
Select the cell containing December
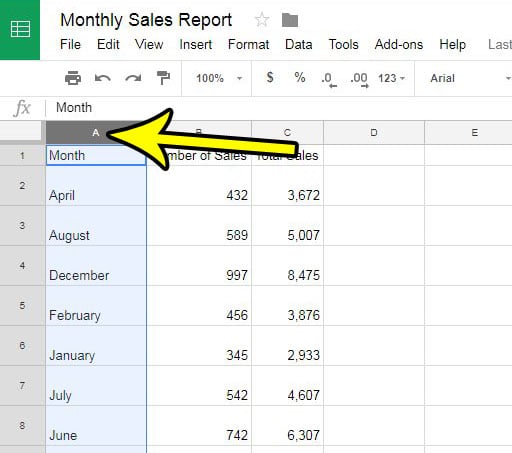[96, 266]
